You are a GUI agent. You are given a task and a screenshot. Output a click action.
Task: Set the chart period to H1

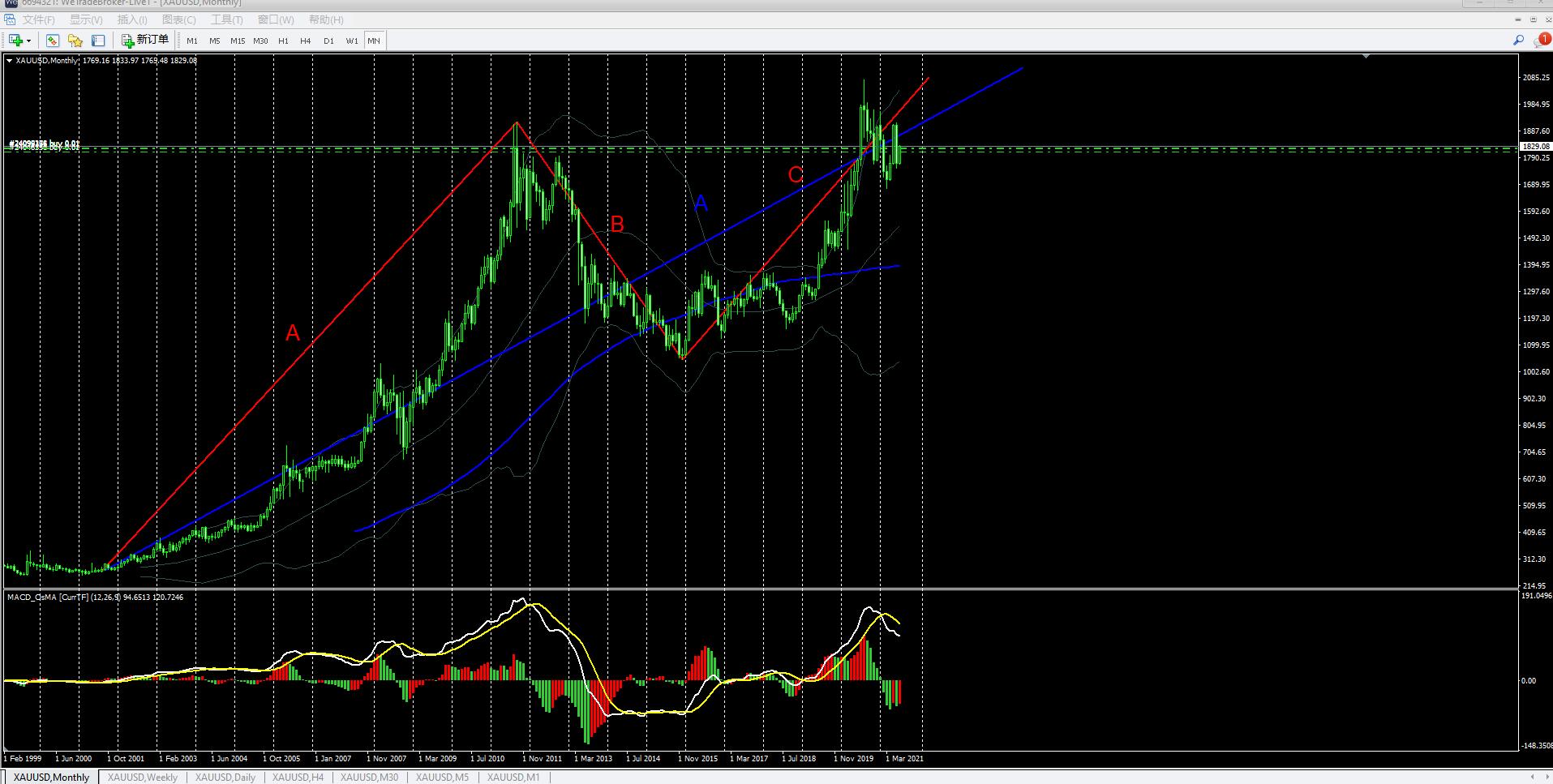coord(283,41)
